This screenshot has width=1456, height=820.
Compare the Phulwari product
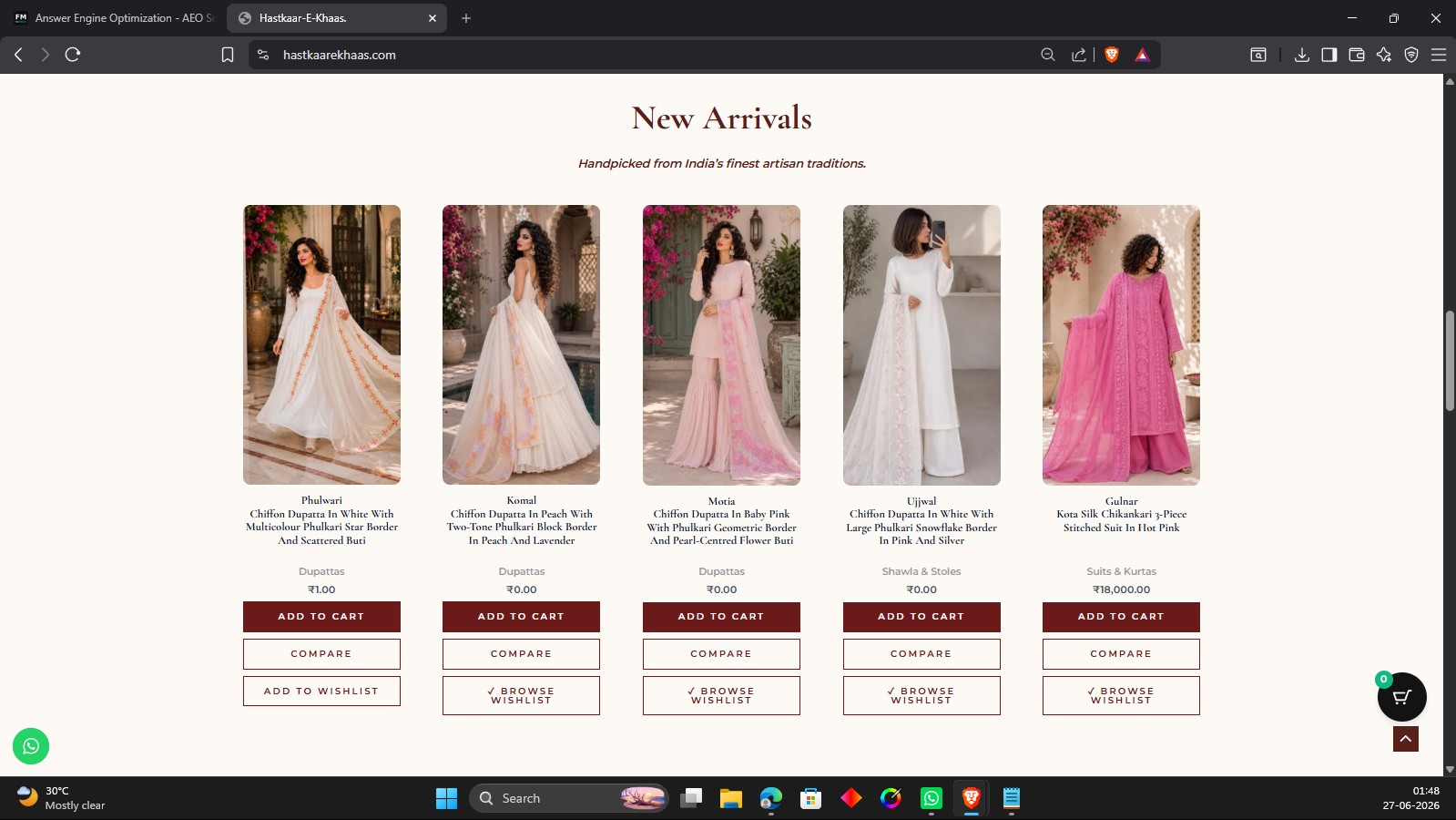pyautogui.click(x=321, y=654)
